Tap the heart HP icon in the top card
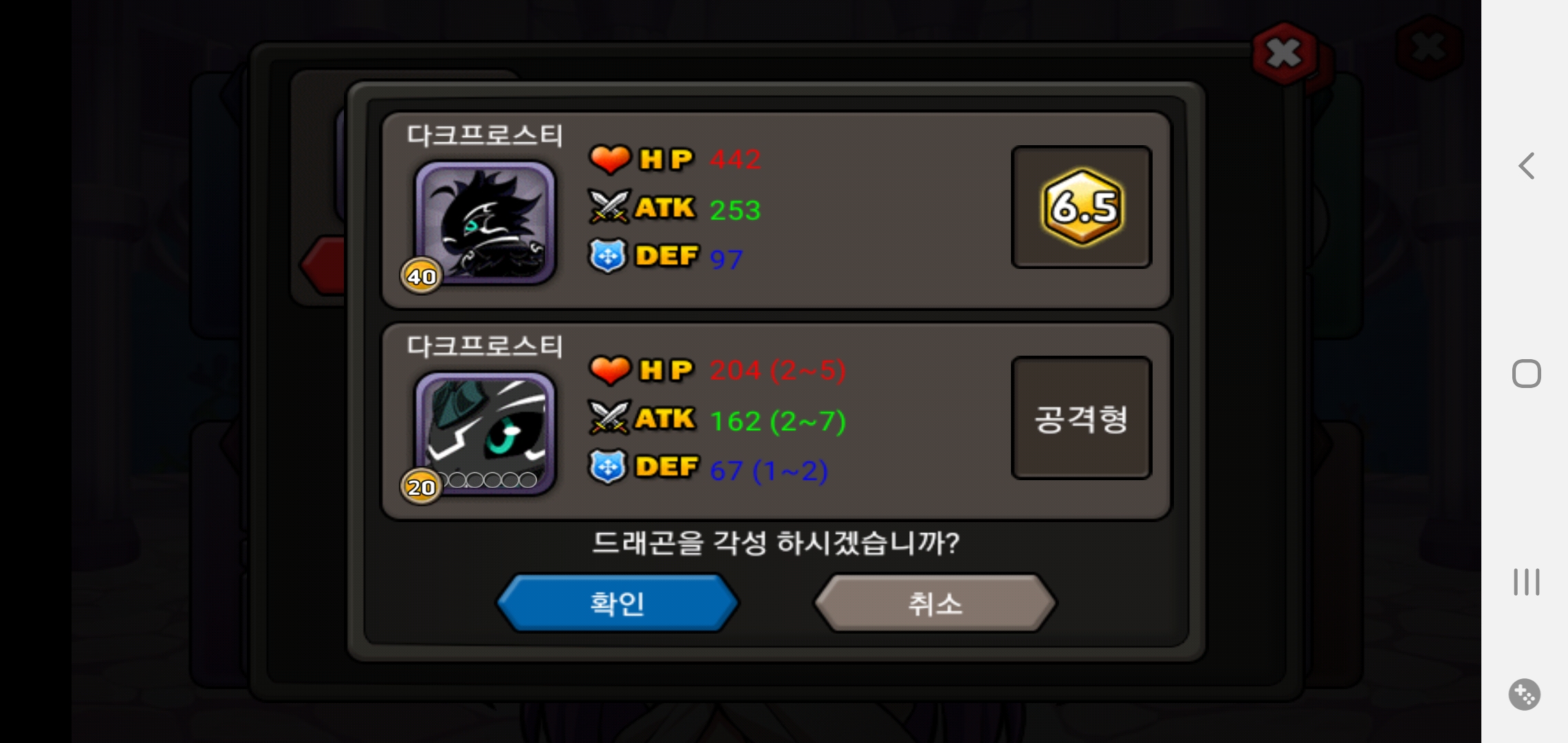 click(x=609, y=159)
